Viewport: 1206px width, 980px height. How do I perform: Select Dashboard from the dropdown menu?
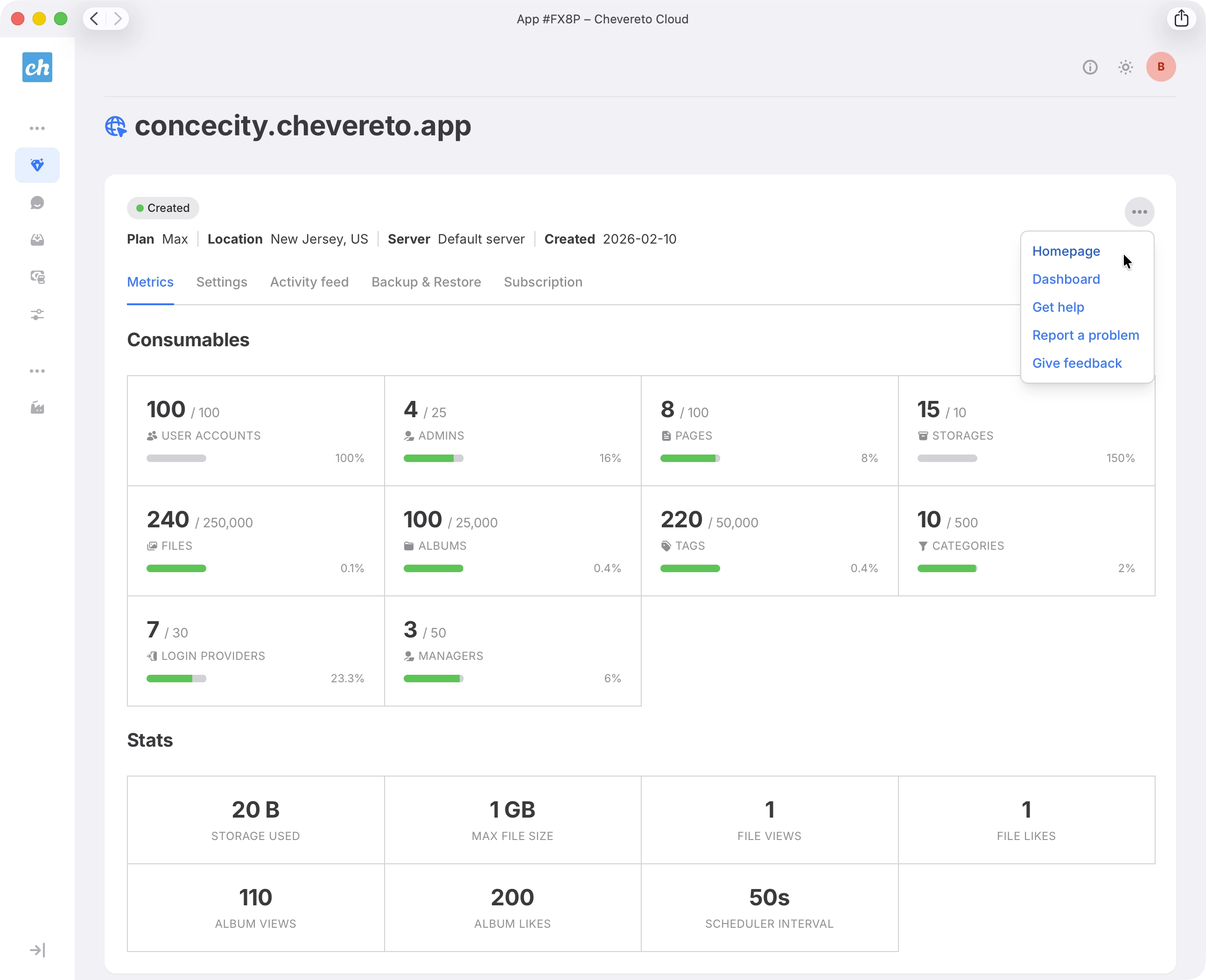click(1066, 279)
